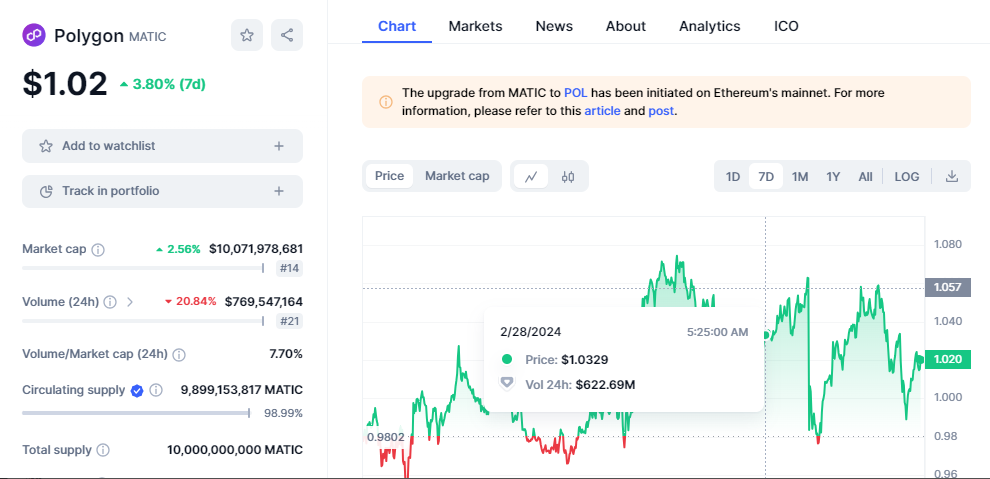This screenshot has width=990, height=479.
Task: Open Volume (24h) info icon
Action: pyautogui.click(x=110, y=302)
